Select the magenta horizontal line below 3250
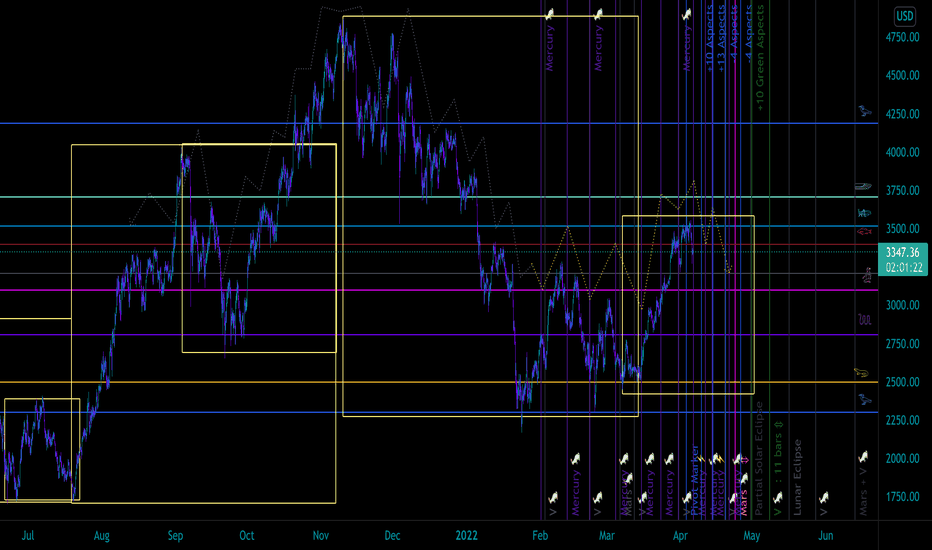932x550 pixels. (x=439, y=290)
